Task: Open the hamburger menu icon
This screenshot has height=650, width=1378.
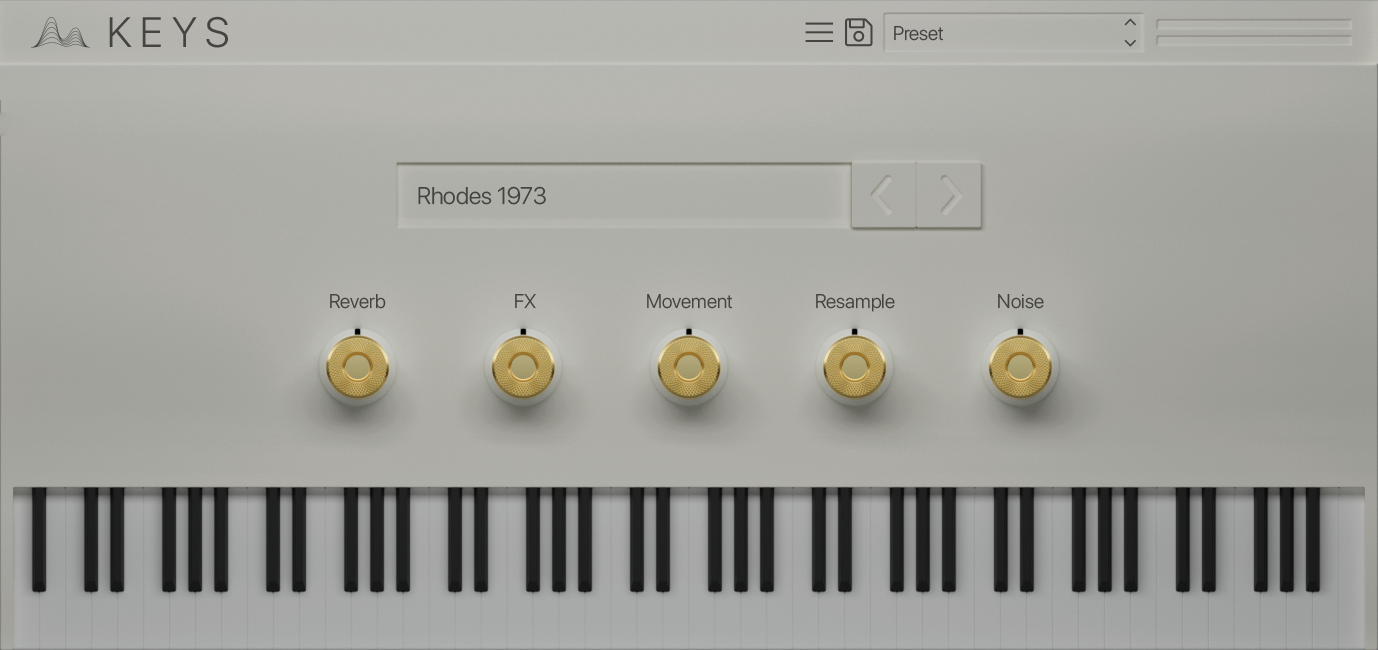Action: coord(819,33)
